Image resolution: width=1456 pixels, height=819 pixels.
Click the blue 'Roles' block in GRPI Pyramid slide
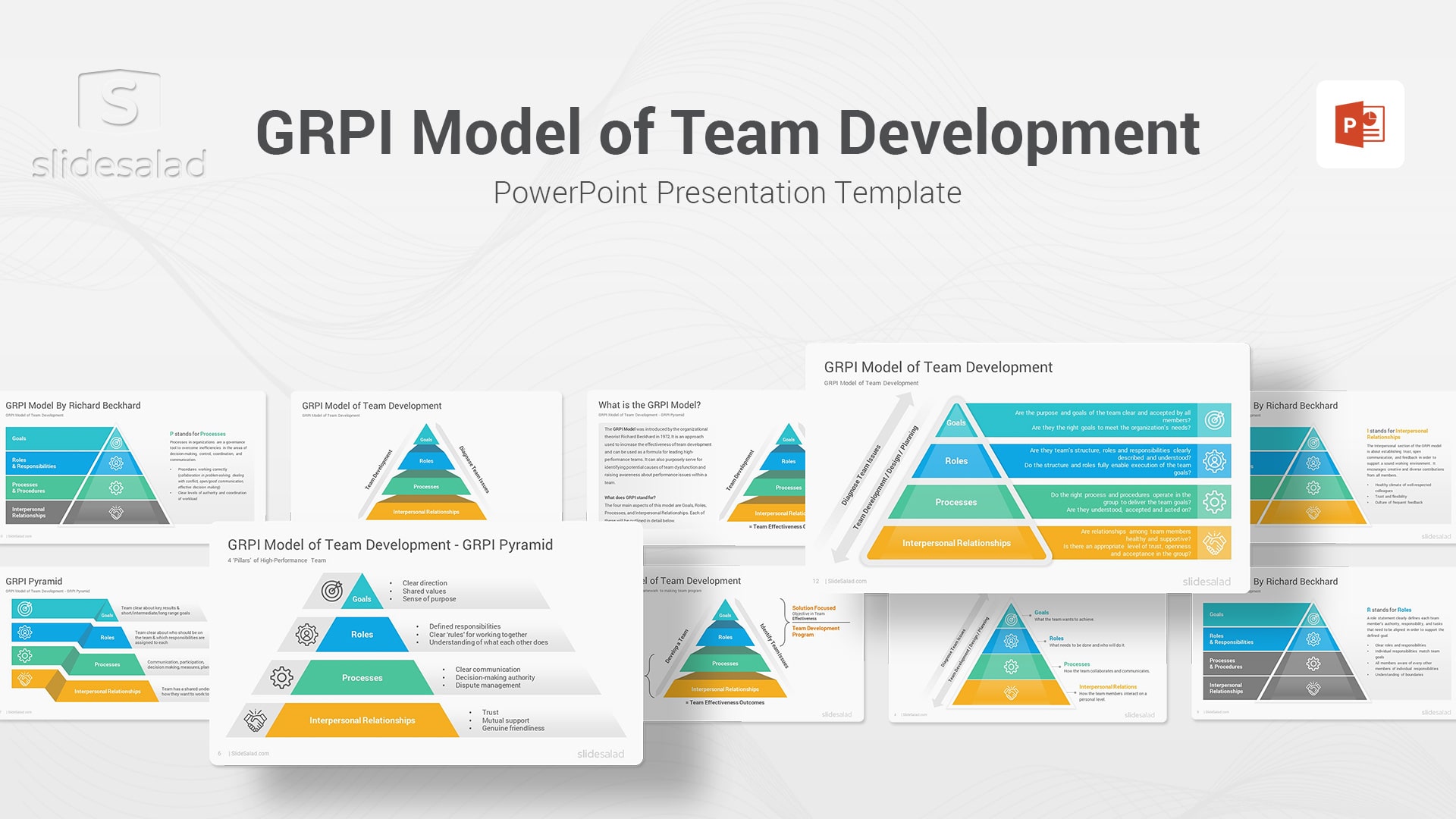coord(362,634)
